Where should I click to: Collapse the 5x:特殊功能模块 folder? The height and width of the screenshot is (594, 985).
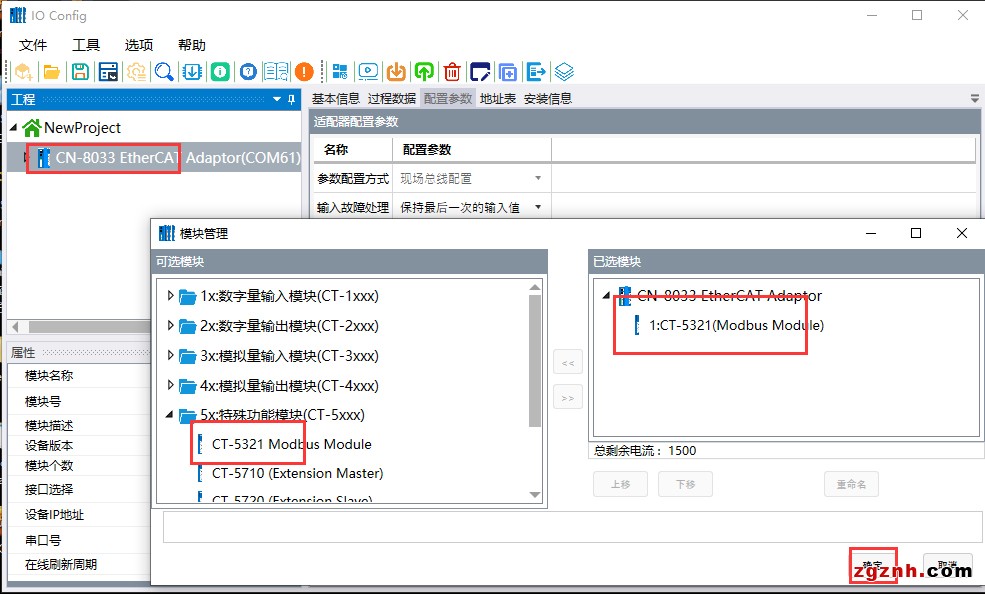(170, 415)
